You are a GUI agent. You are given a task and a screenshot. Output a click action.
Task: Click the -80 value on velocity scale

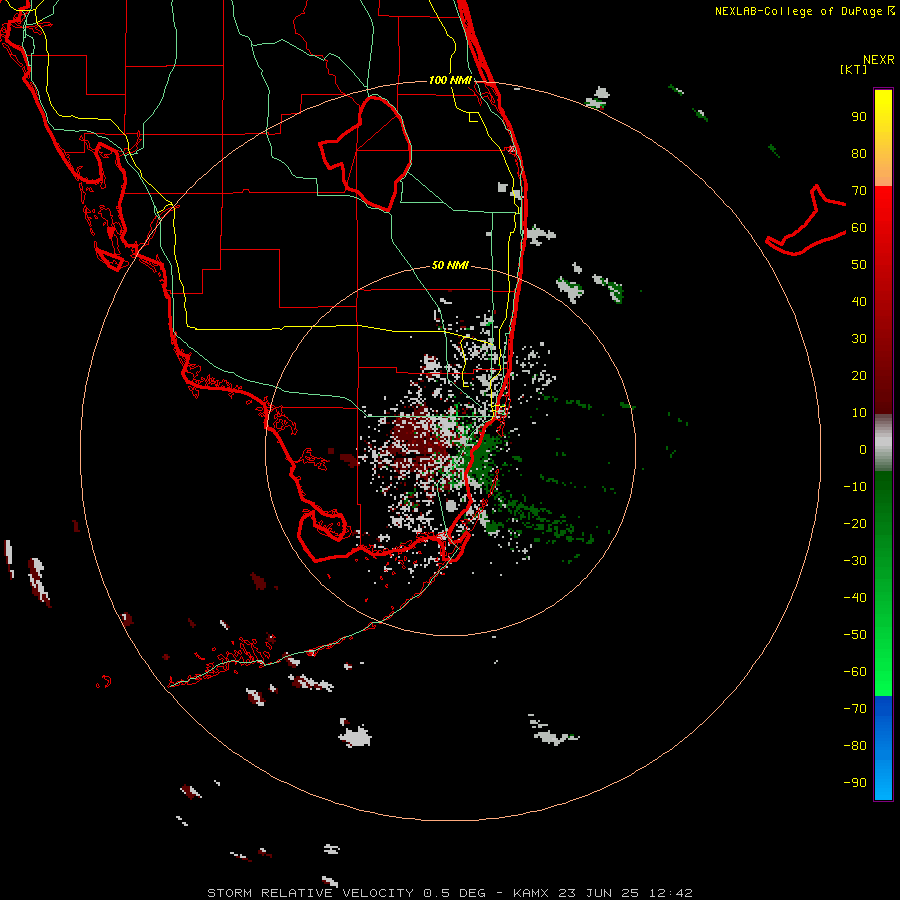click(x=855, y=746)
